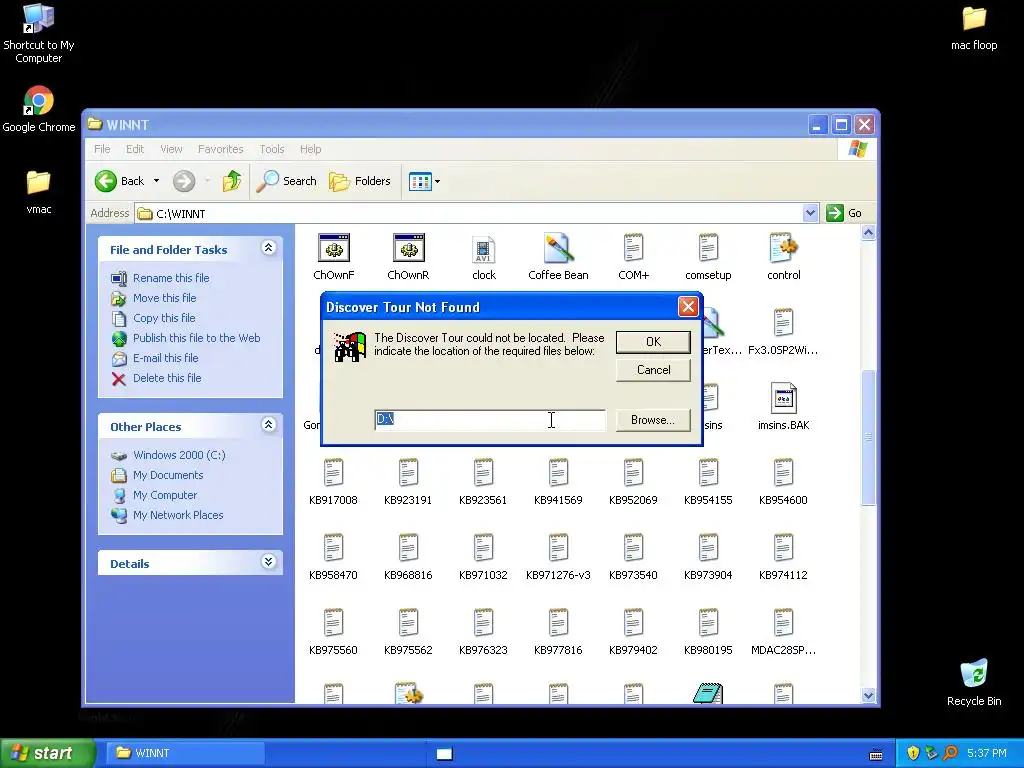The width and height of the screenshot is (1024, 768).
Task: Go to My Network Places
Action: pos(178,515)
